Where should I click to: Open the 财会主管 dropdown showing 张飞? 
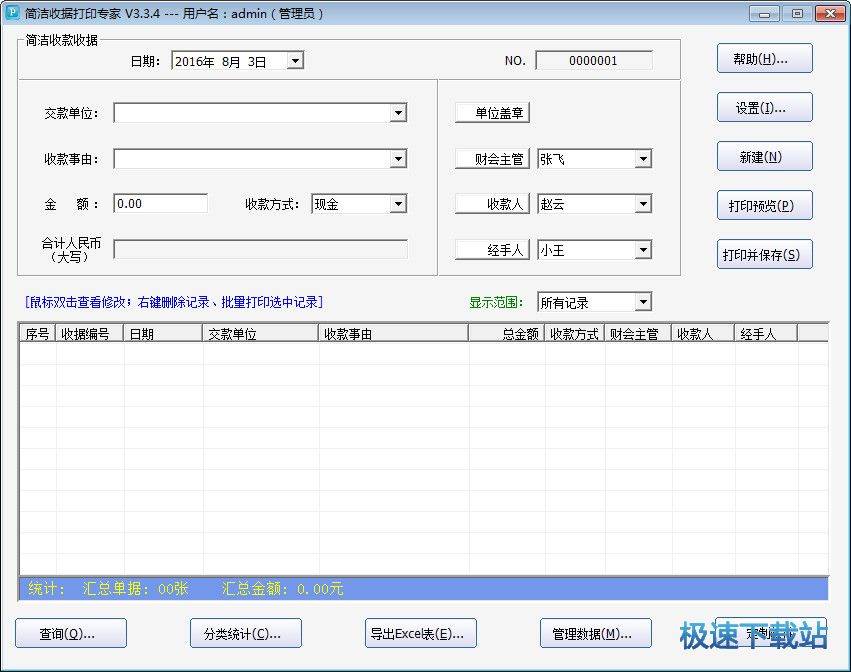point(595,159)
